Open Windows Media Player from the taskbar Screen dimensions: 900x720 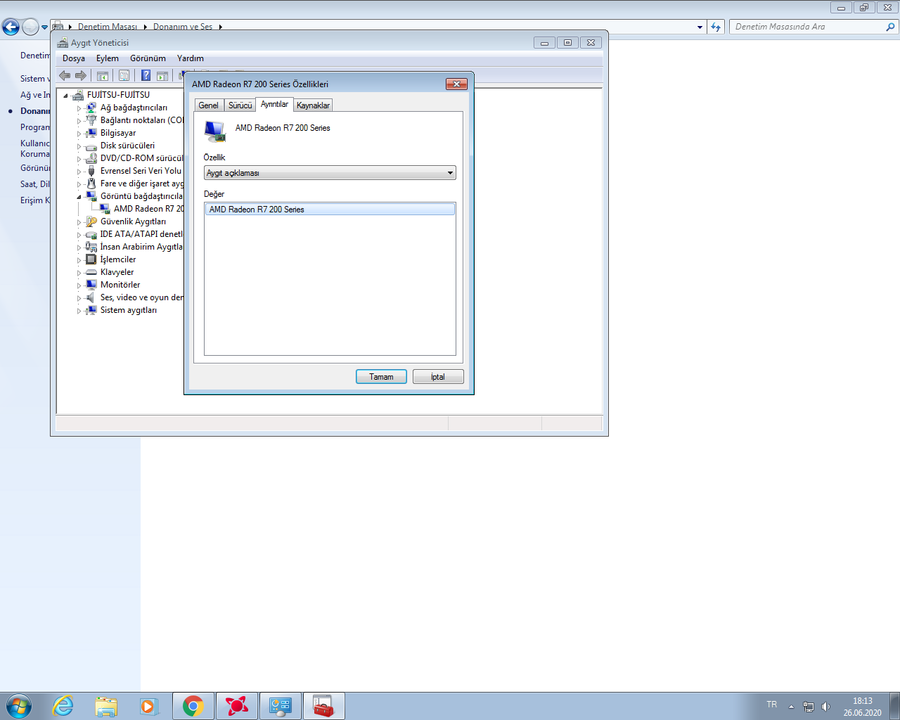point(148,706)
